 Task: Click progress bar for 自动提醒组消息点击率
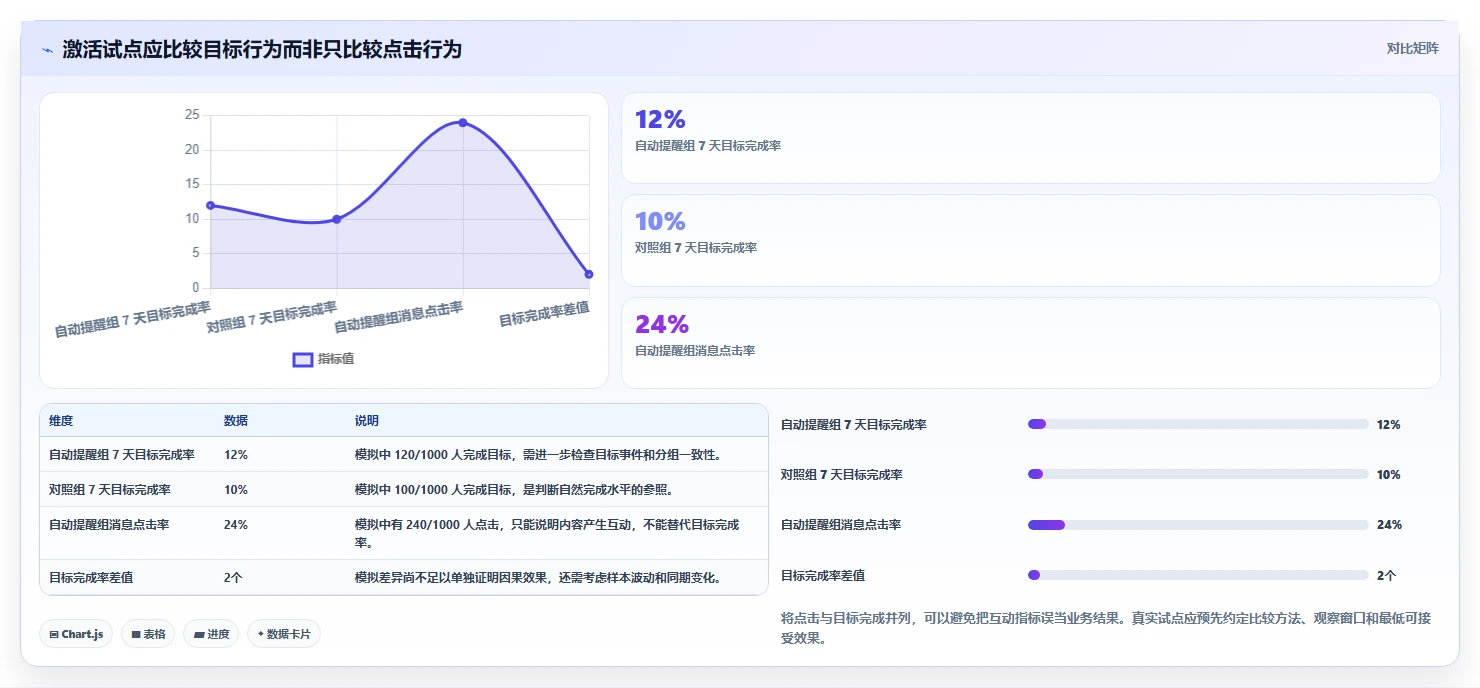tap(1198, 524)
